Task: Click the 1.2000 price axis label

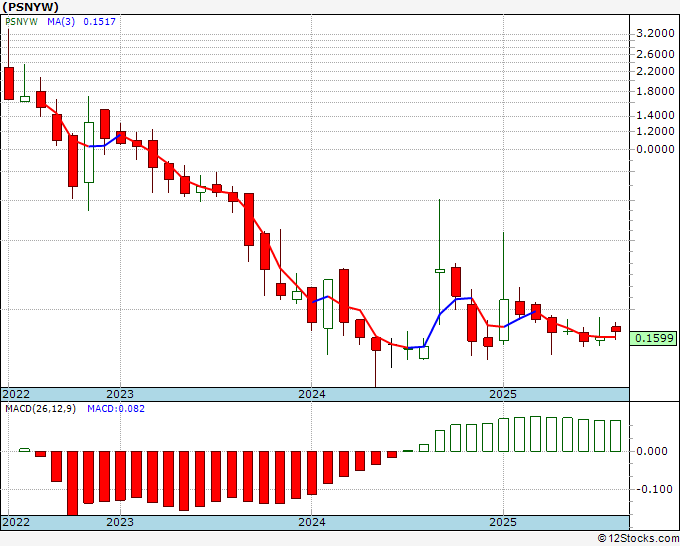Action: pyautogui.click(x=655, y=131)
